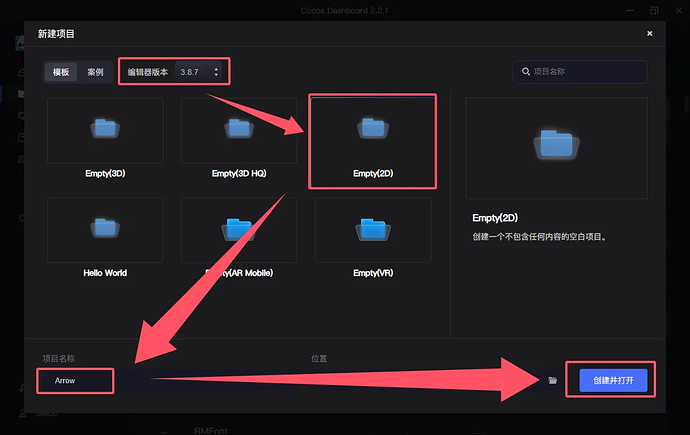Image resolution: width=690 pixels, height=435 pixels.
Task: Select the Empty(3D) project template
Action: point(105,131)
